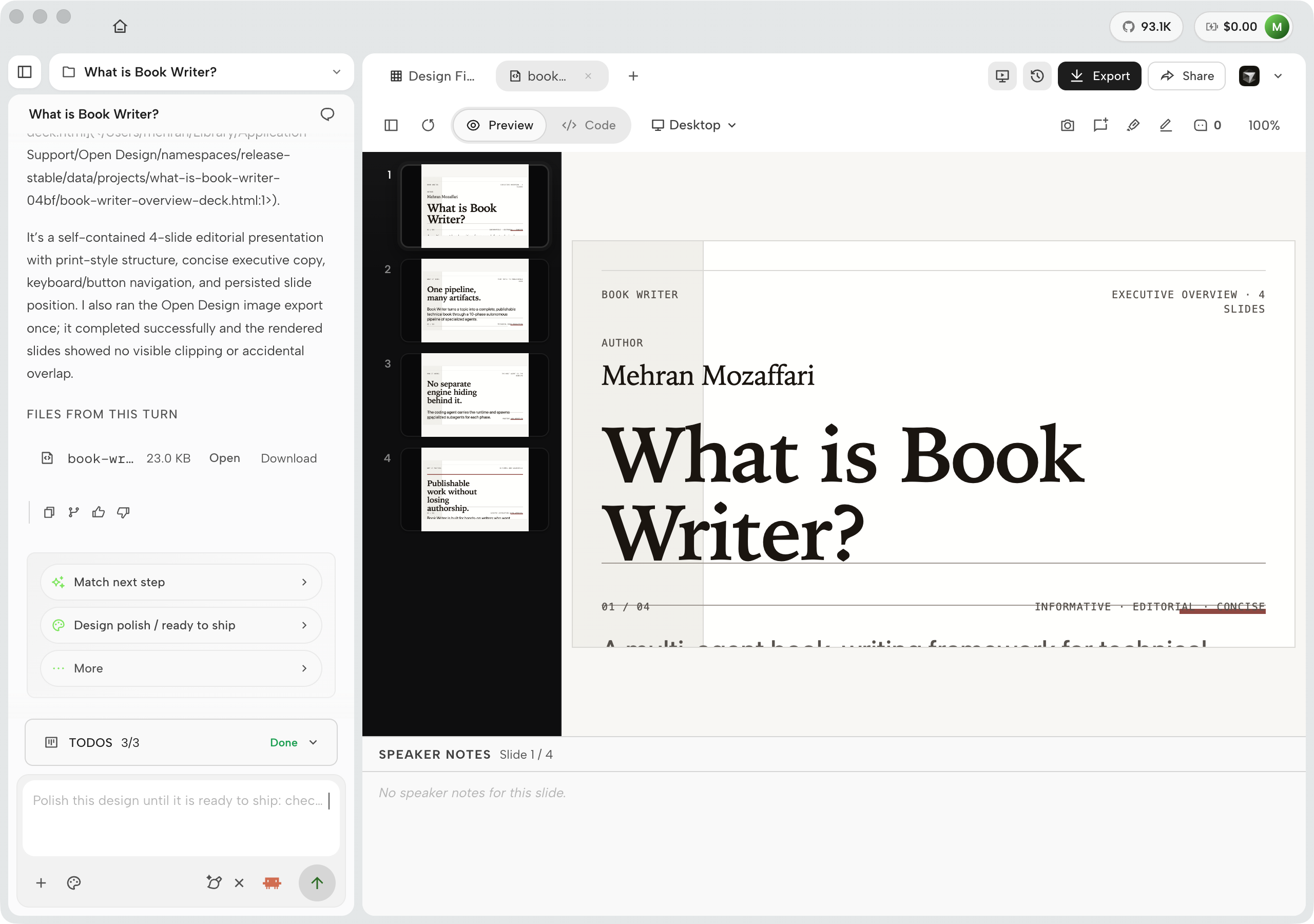Open the 100% zoom control
1314x924 pixels.
tap(1264, 125)
